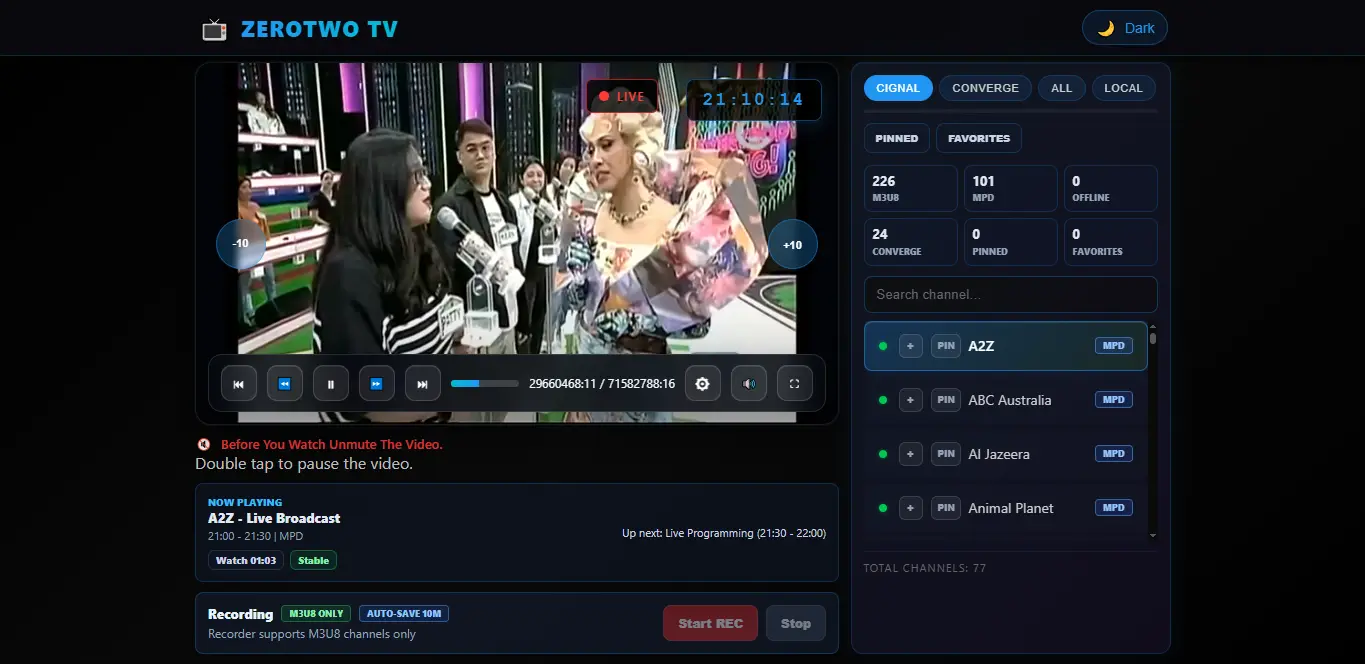
Task: Click the red LIVE indicator badge
Action: 622,97
